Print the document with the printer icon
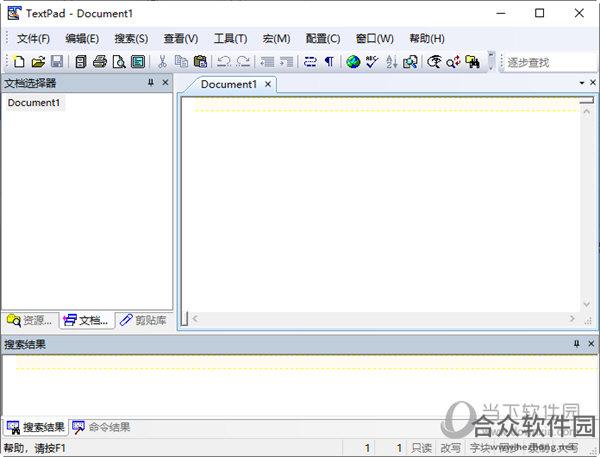The height and width of the screenshot is (457, 600). click(100, 61)
